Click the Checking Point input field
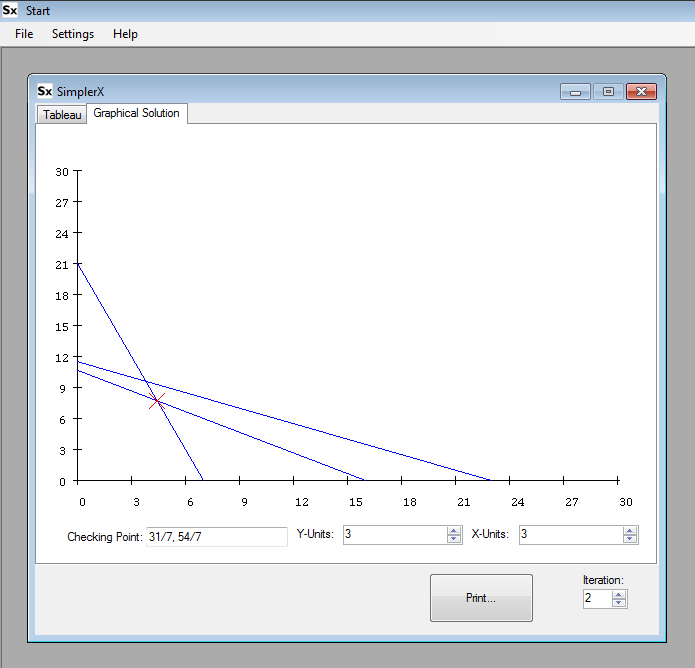Screen dimensions: 695x668 217,537
